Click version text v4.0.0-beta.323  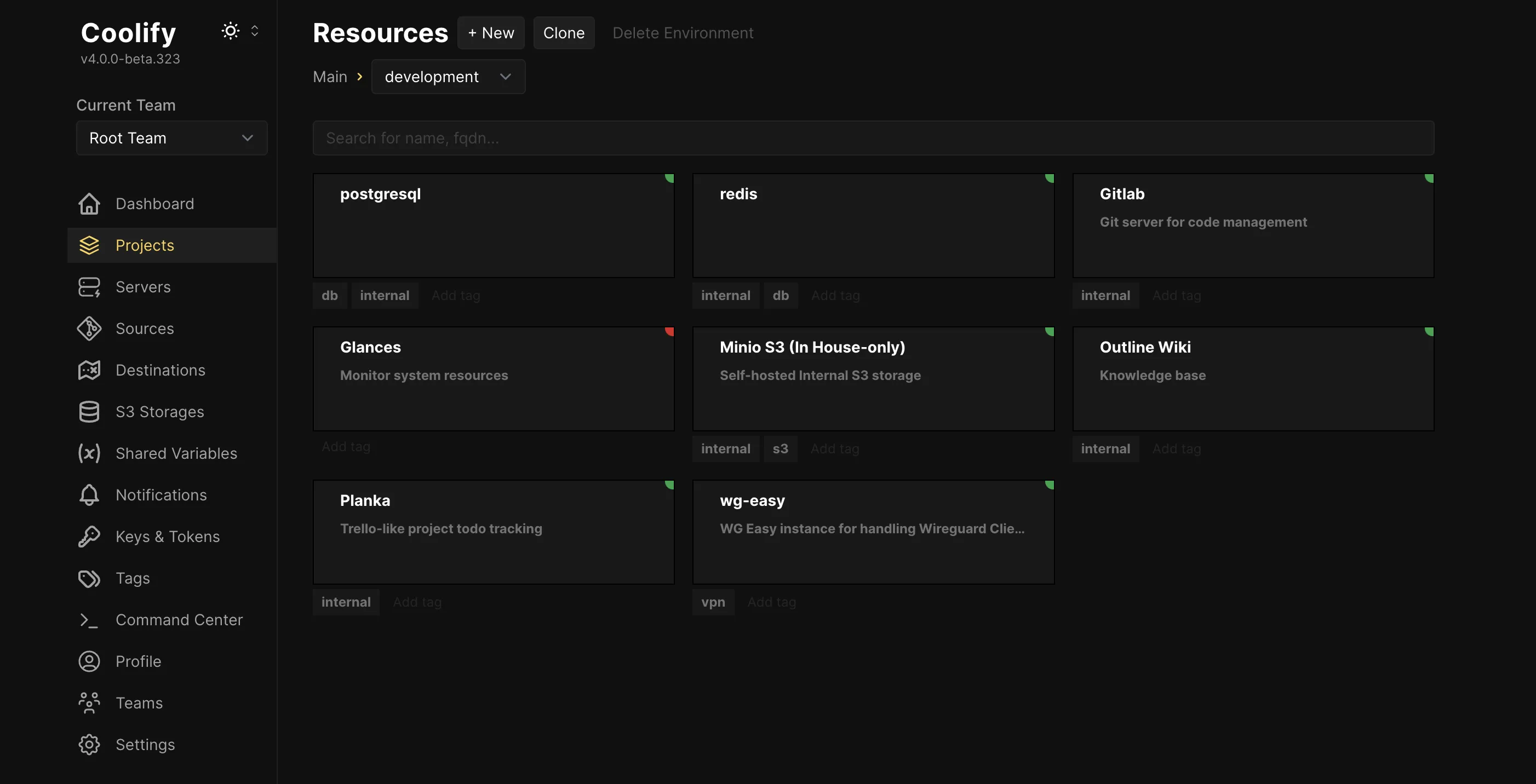tap(130, 59)
